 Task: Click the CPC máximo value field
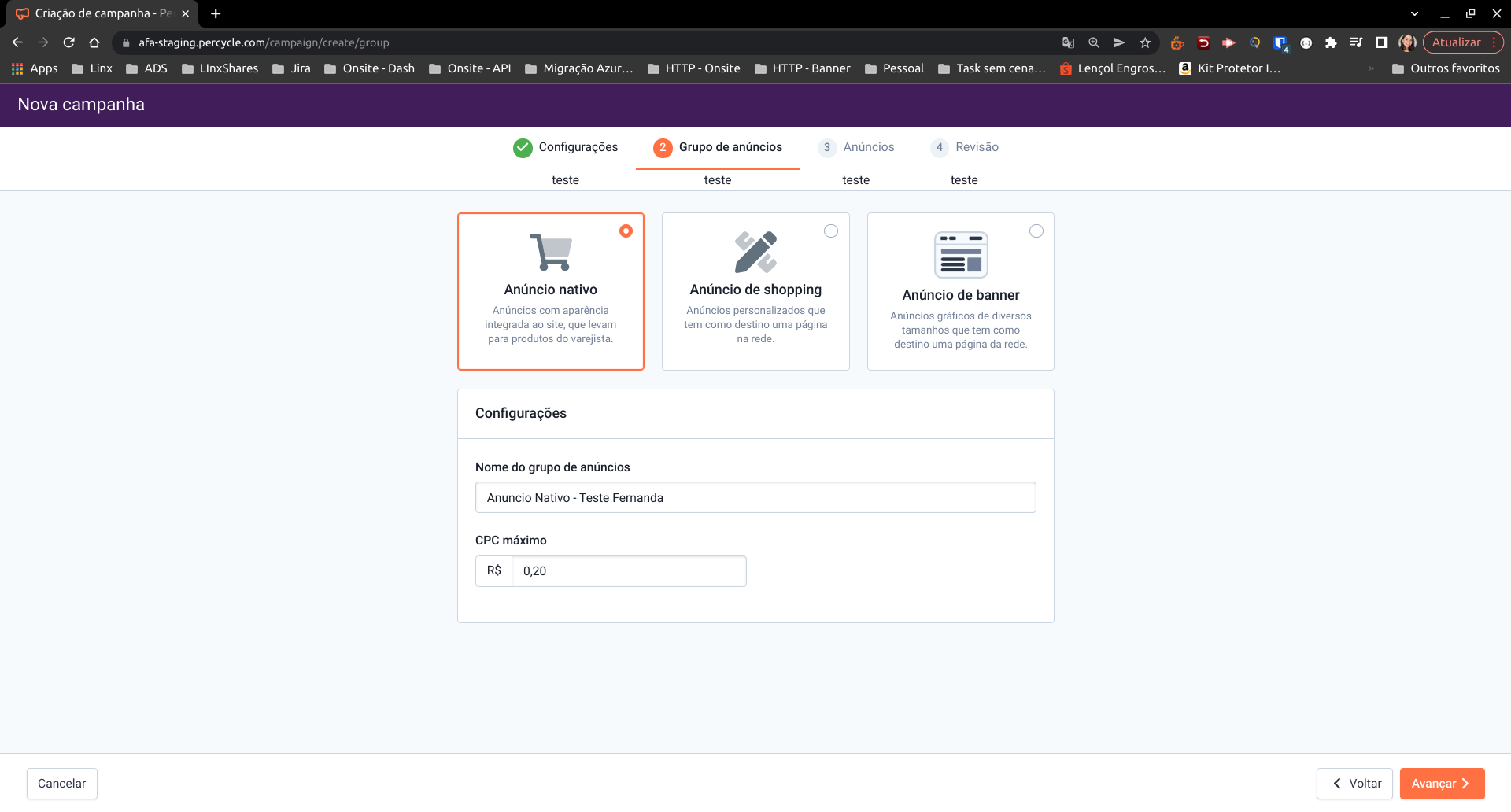click(629, 571)
